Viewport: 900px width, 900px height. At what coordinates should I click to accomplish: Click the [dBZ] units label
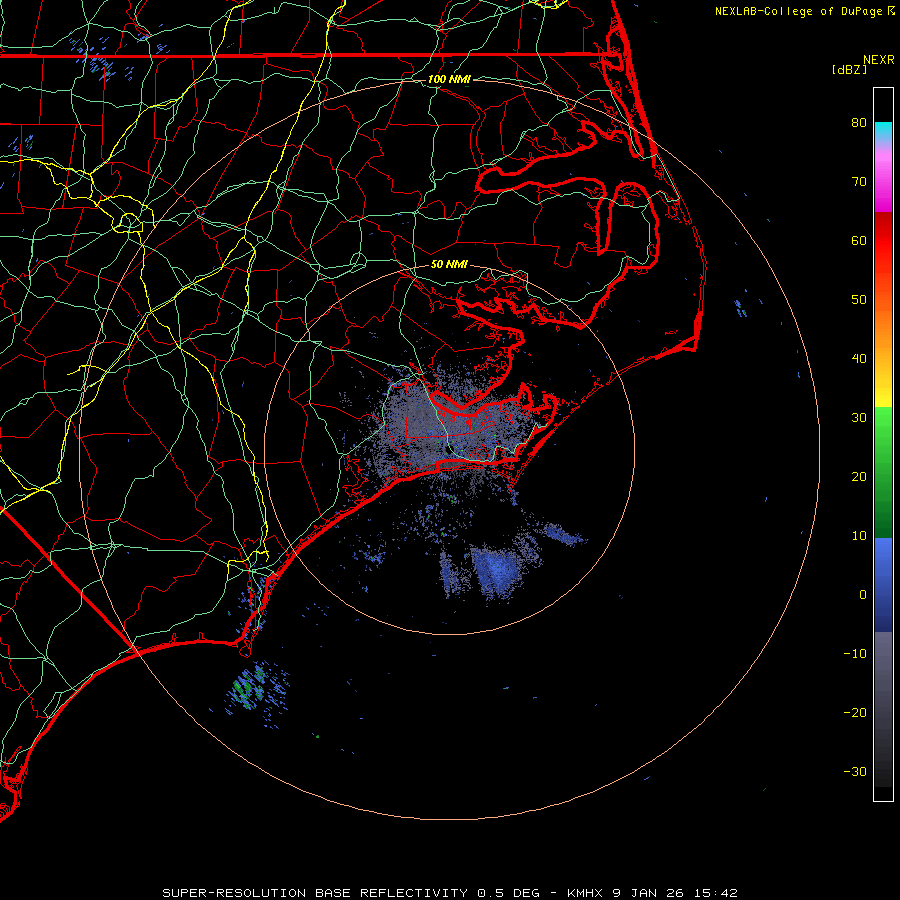pos(849,70)
